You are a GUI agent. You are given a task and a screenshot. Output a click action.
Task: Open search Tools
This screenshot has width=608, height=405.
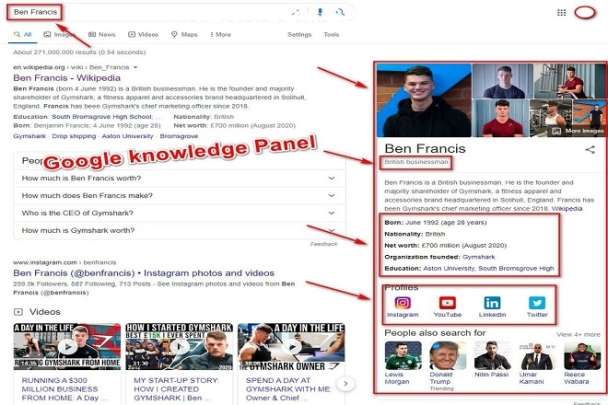[332, 35]
